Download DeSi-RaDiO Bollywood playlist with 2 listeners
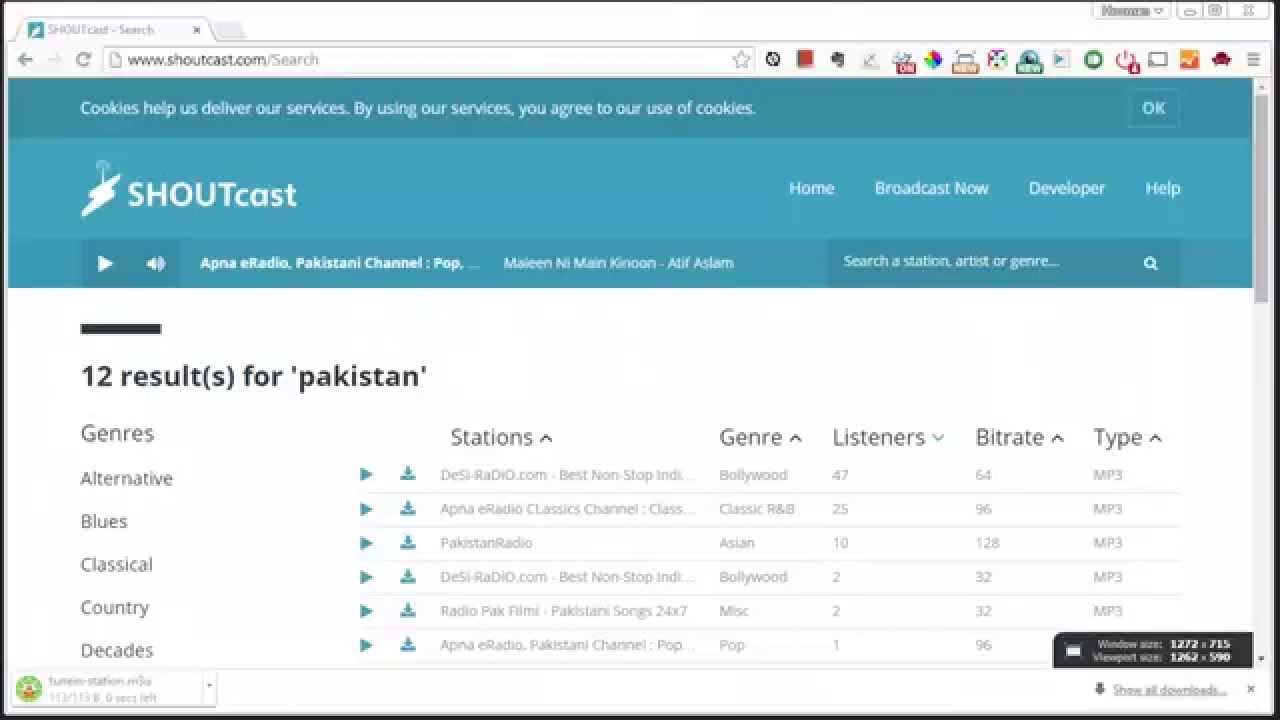Screen dimensions: 1280x720 click(x=408, y=576)
